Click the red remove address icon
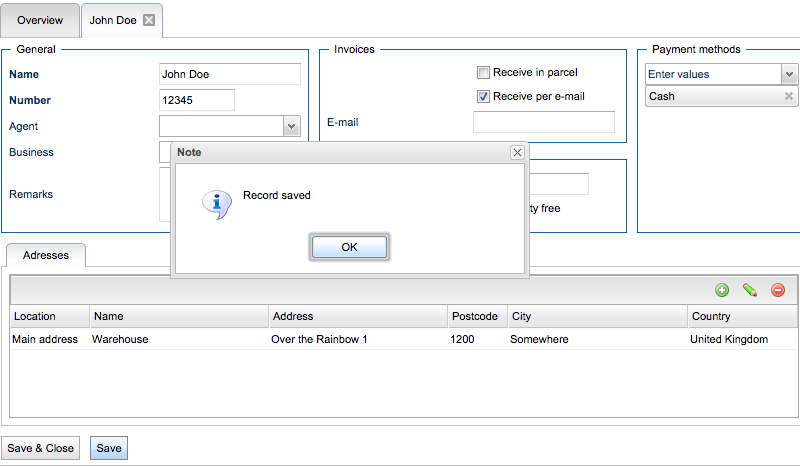The width and height of the screenshot is (800, 466). 778,290
